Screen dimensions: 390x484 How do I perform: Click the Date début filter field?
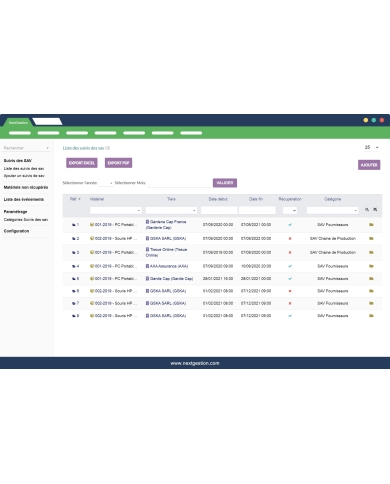[x=219, y=210]
